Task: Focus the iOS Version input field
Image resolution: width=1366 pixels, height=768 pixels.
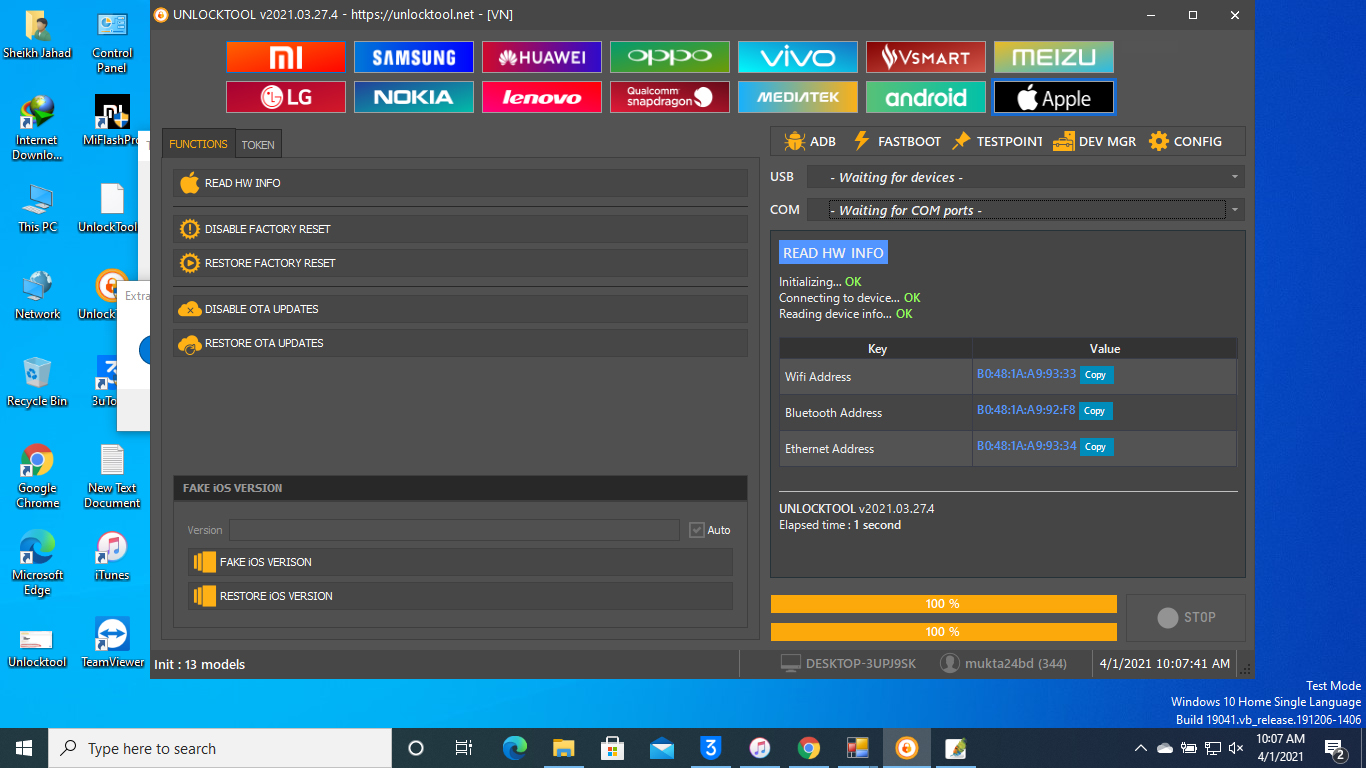Action: [454, 530]
